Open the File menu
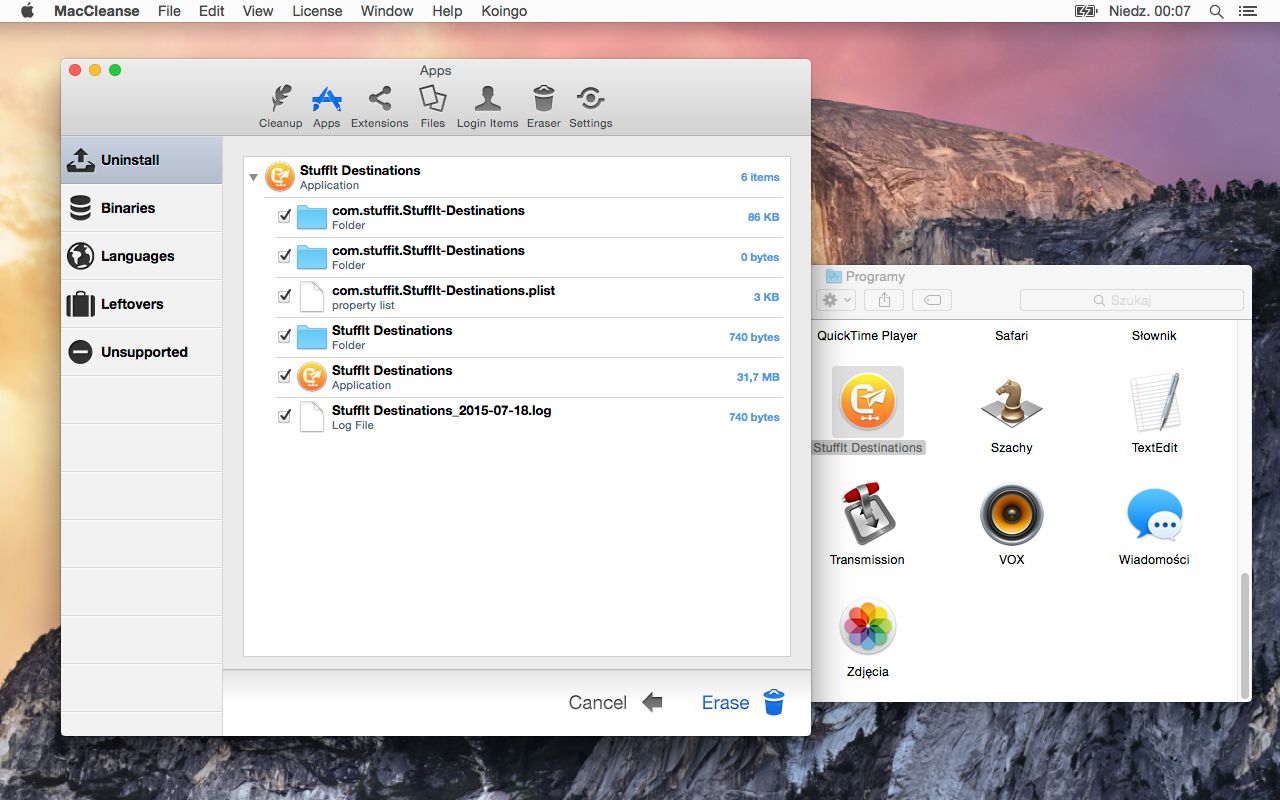 (x=169, y=11)
